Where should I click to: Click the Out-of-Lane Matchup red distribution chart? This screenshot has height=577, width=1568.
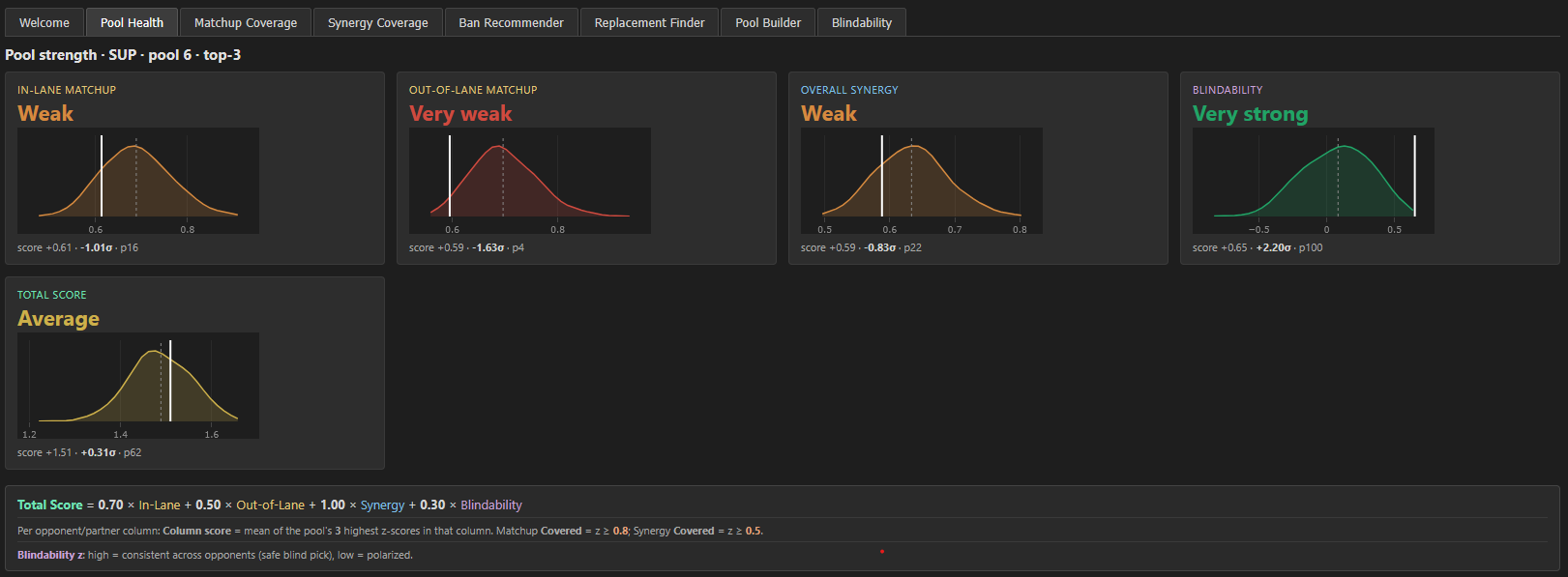tap(530, 181)
